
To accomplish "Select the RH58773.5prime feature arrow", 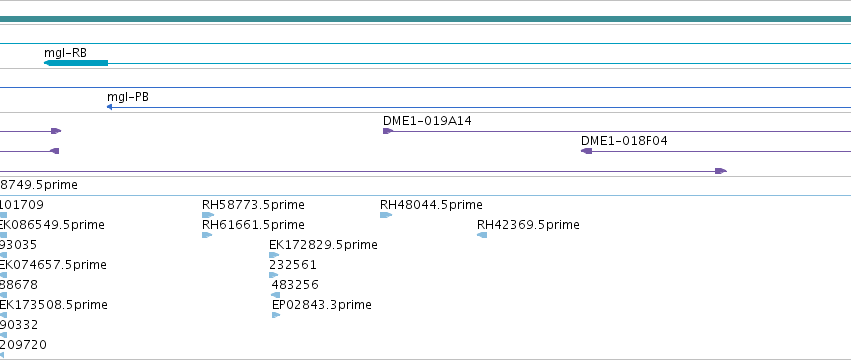I will tap(207, 215).
